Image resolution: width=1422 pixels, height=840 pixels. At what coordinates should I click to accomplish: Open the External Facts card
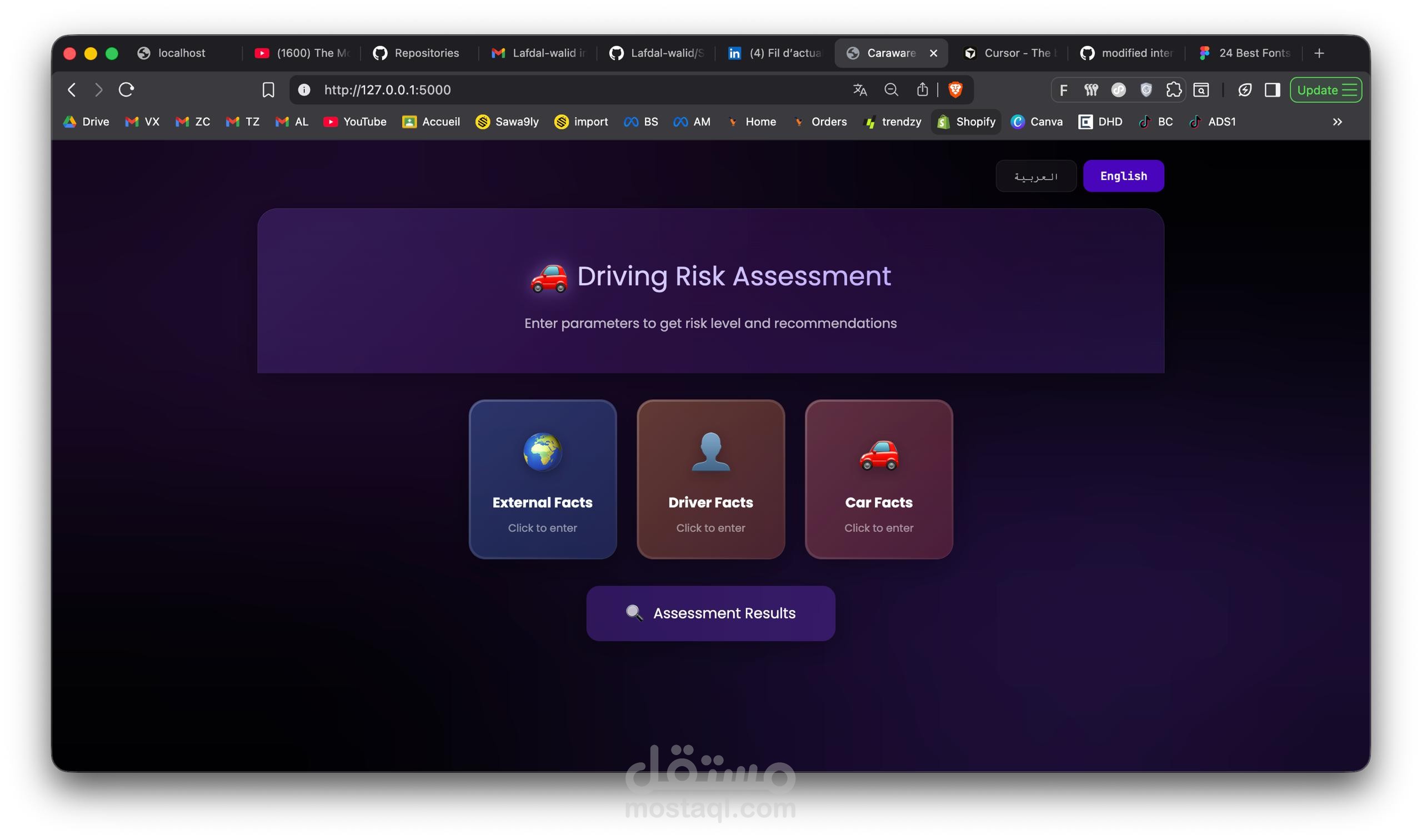[542, 479]
